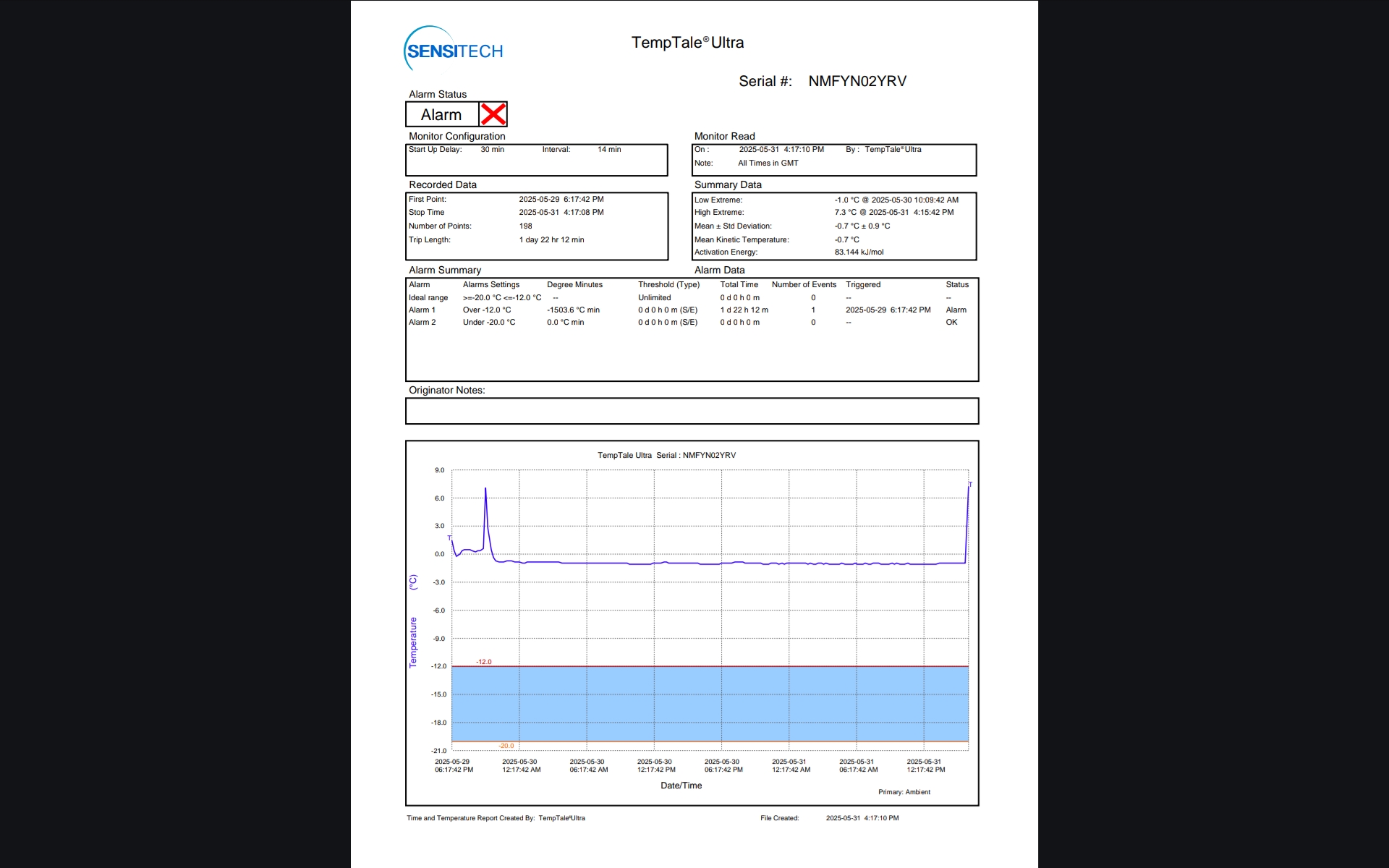Select Start Up Delay value 30 min

(493, 150)
